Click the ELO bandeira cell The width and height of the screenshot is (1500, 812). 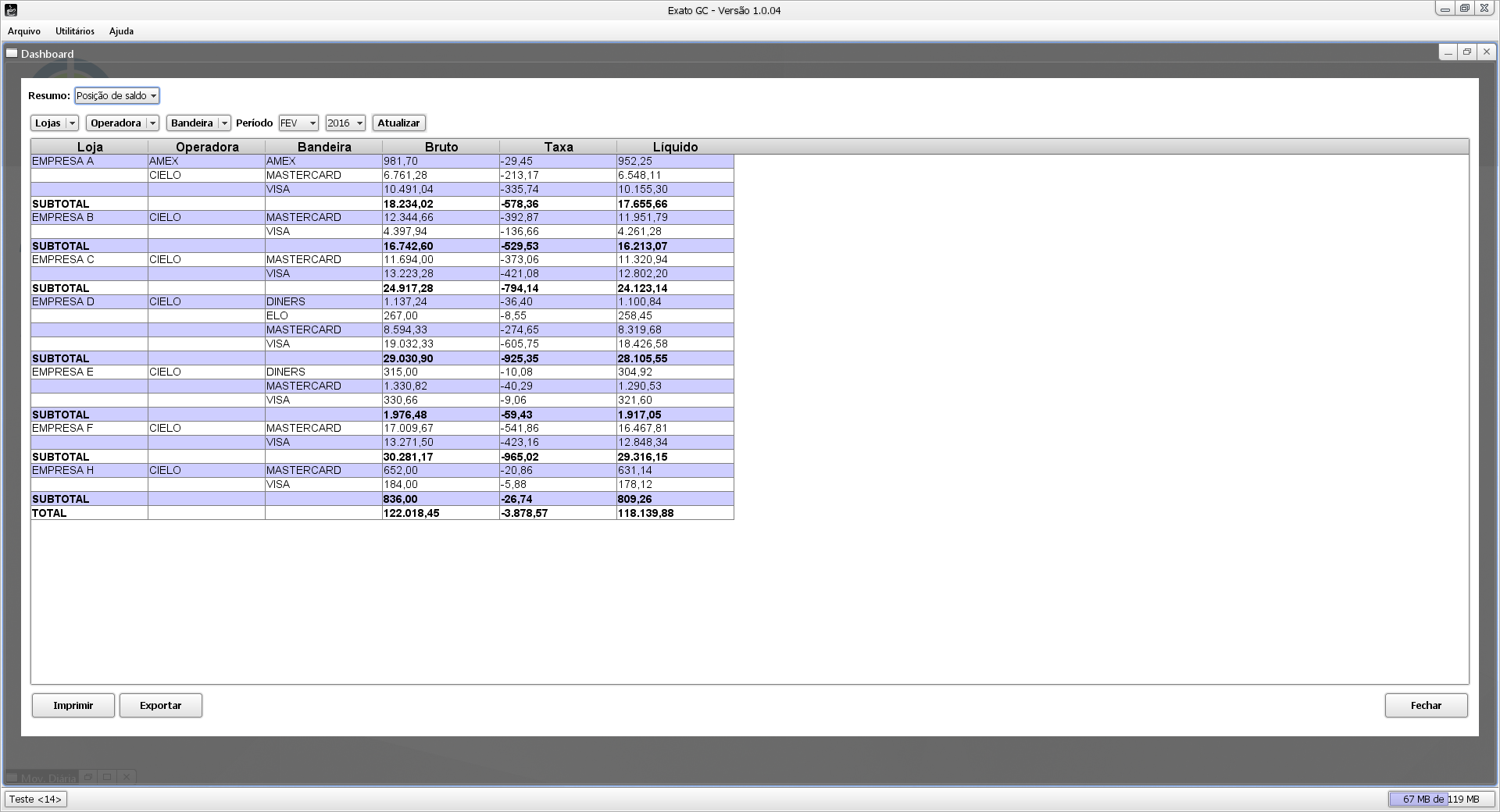coord(323,315)
